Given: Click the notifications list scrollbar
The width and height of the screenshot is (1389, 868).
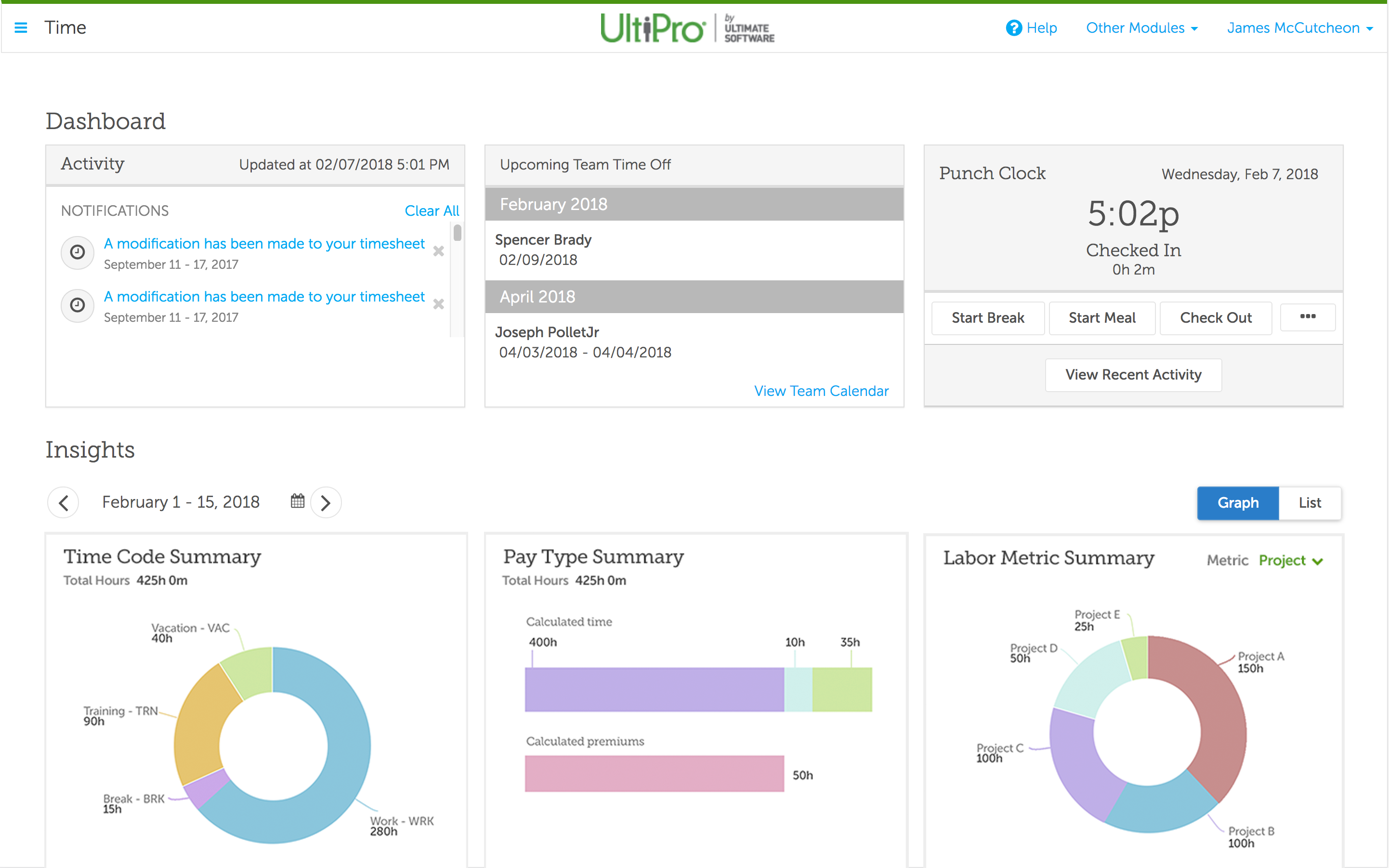Looking at the screenshot, I should (x=458, y=233).
